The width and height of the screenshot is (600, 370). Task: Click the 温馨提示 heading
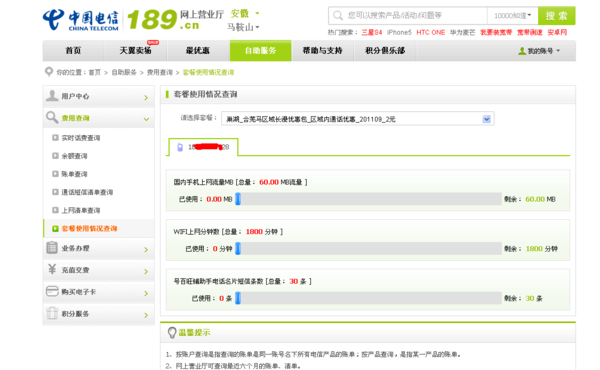click(194, 333)
